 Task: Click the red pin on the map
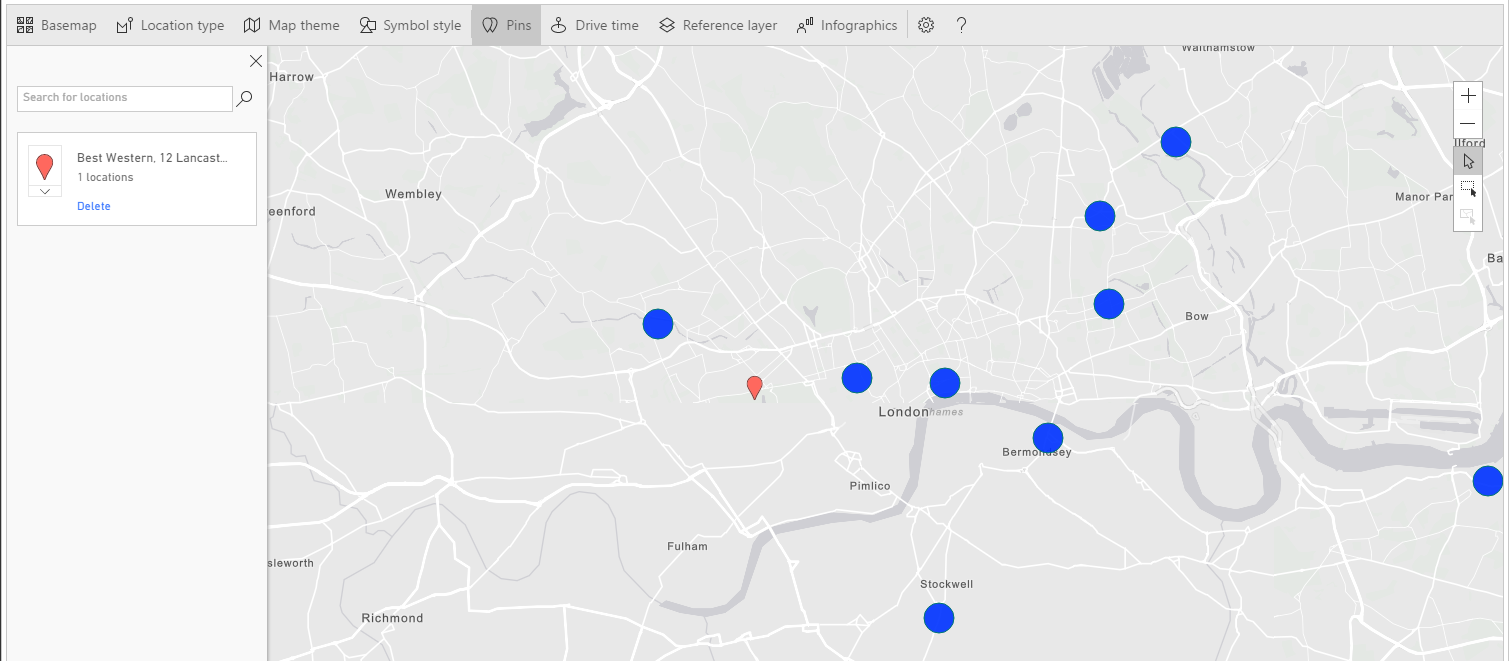(x=755, y=388)
